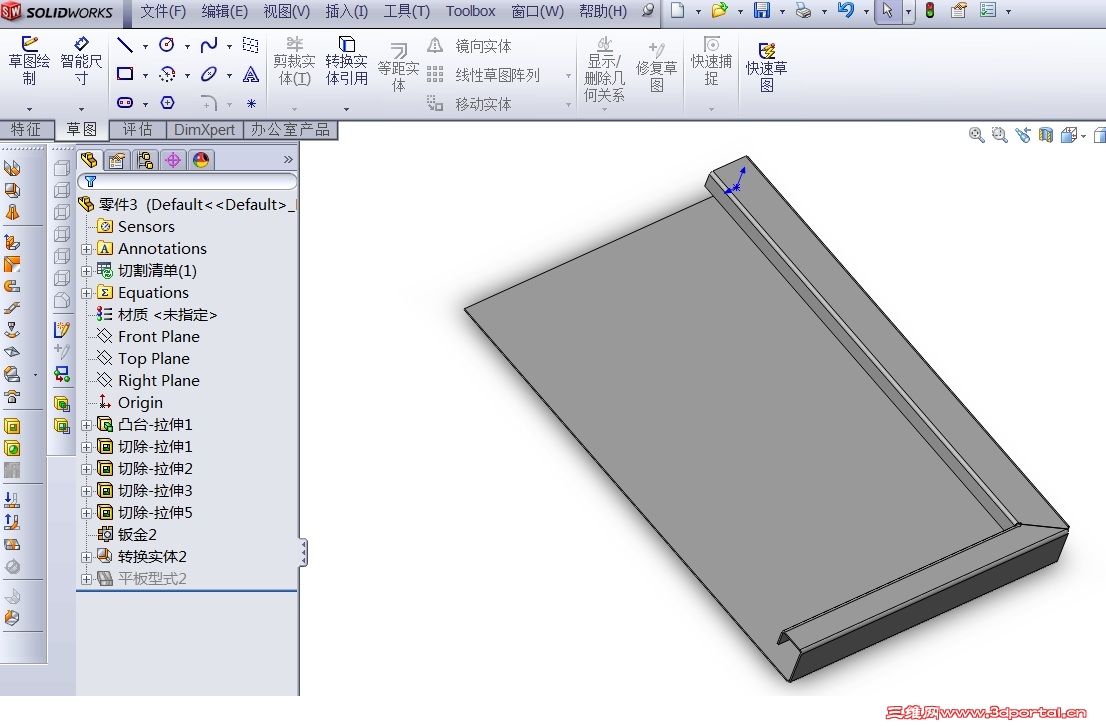Open the 文件(F) menu
This screenshot has height=726, width=1106.
(x=163, y=11)
